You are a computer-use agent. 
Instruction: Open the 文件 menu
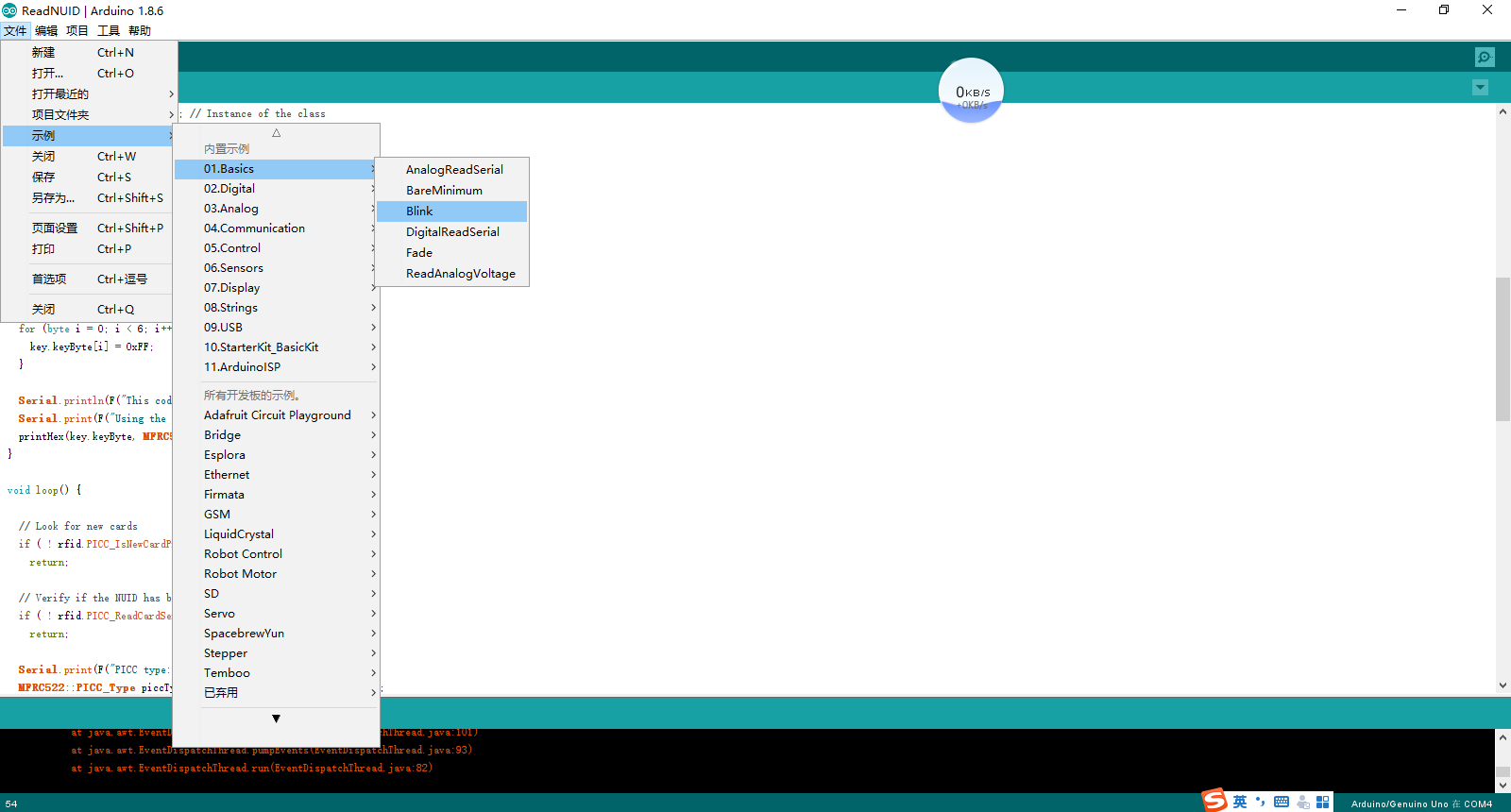coord(15,31)
